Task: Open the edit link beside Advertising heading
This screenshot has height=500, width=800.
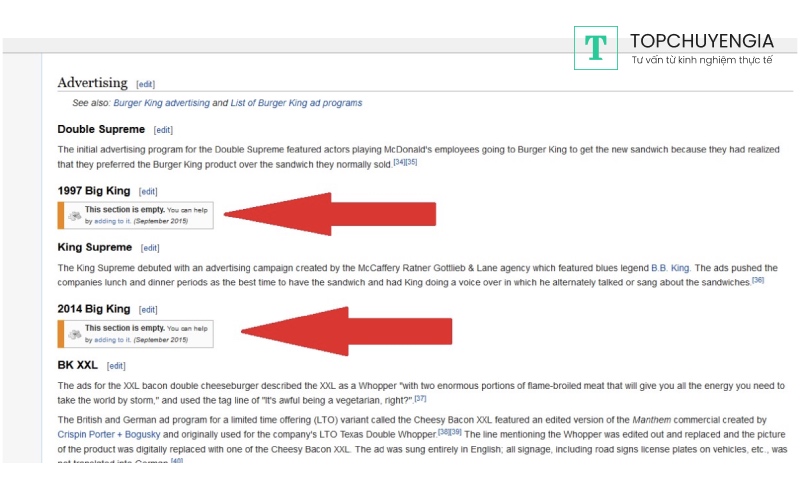Action: (x=145, y=84)
